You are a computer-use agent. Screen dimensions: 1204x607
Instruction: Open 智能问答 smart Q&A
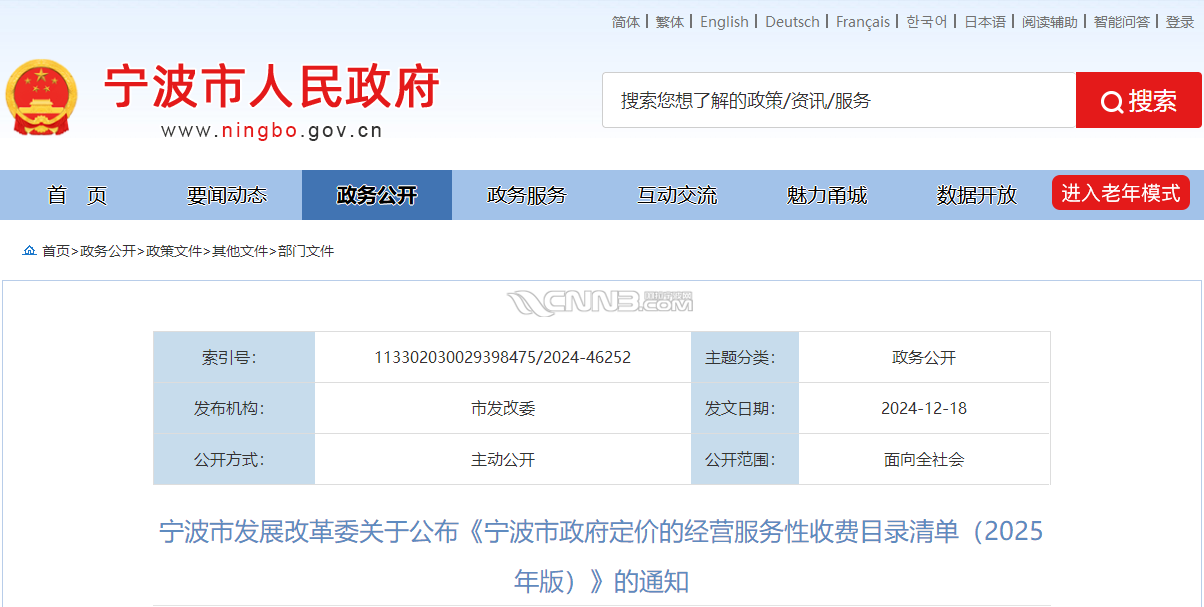pyautogui.click(x=1121, y=22)
